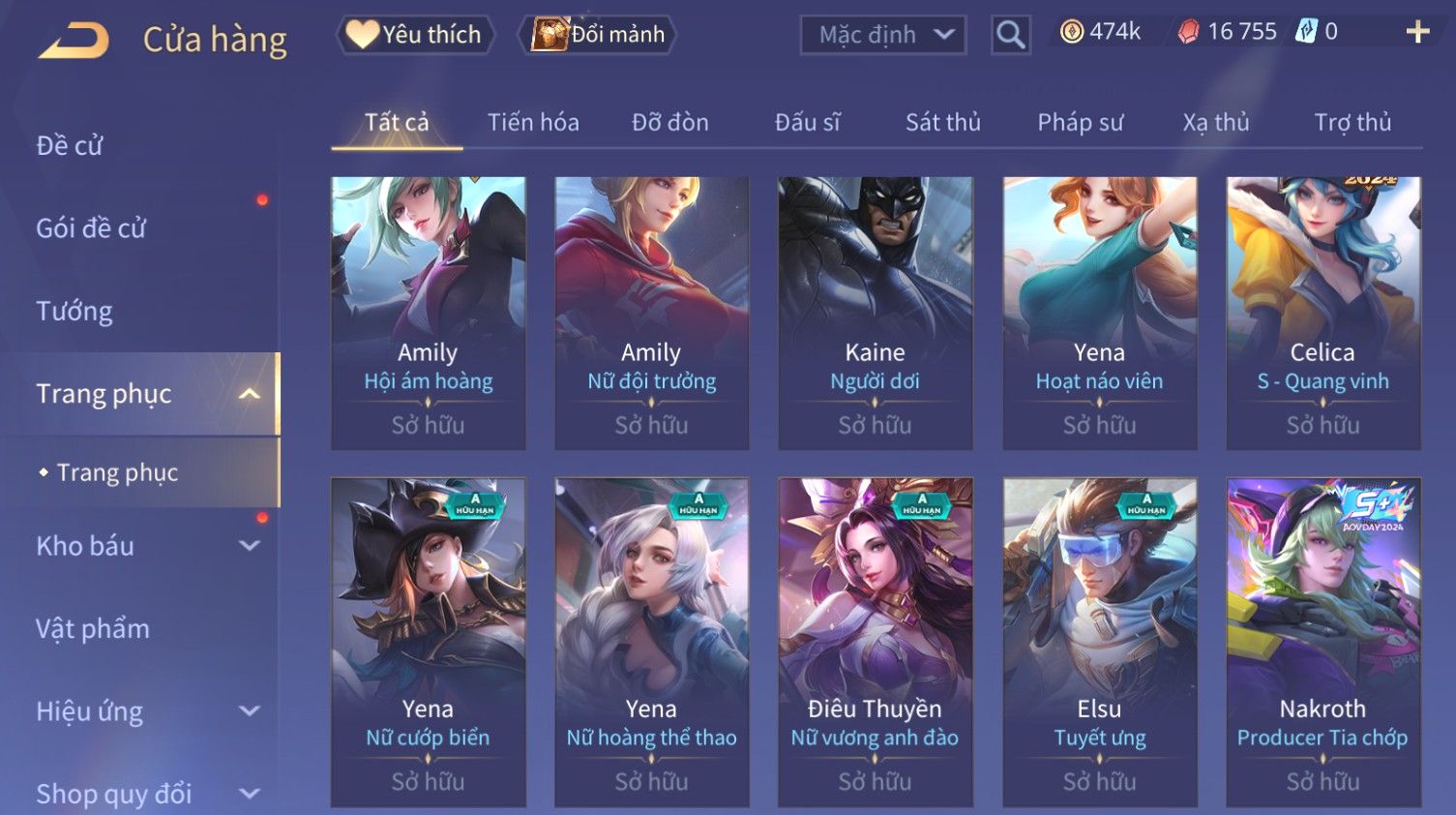Tap the plus icon to add currency
This screenshot has width=1456, height=815.
pos(1417,32)
